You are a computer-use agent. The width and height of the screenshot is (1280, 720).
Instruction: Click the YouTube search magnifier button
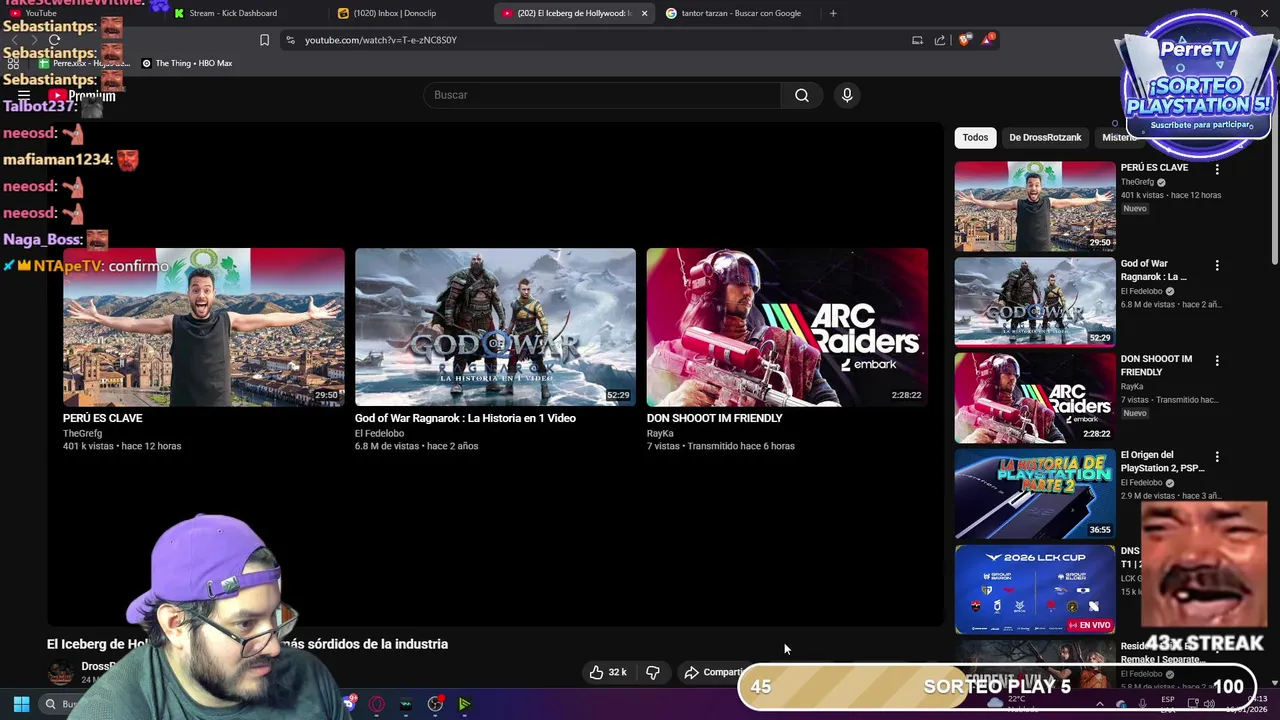click(802, 95)
